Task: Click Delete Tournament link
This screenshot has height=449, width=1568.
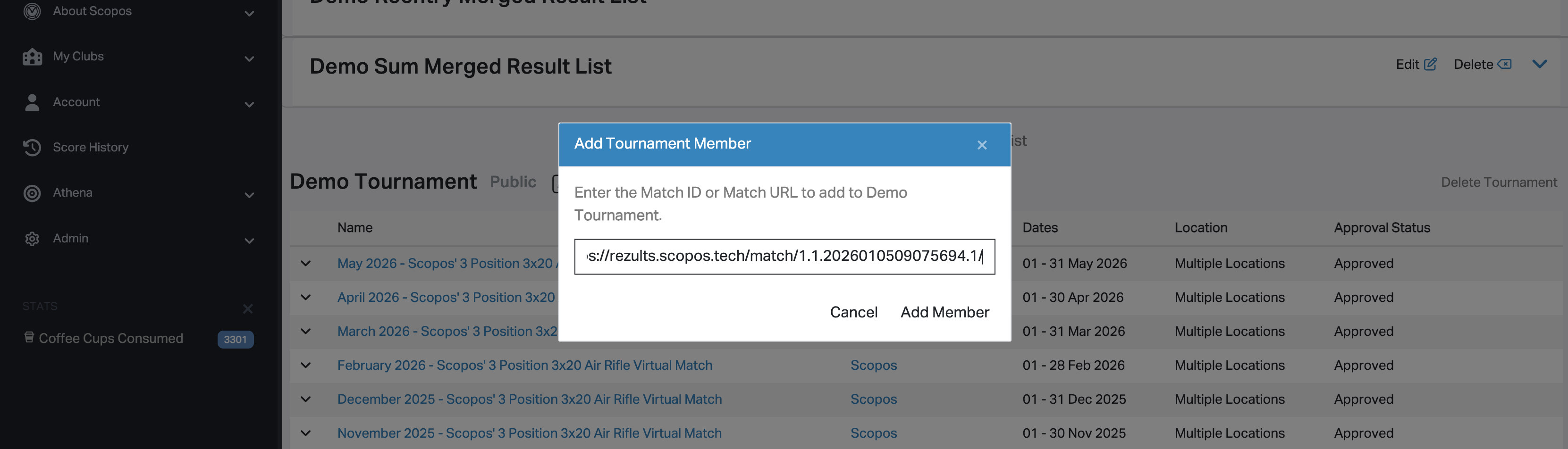Action: [1499, 182]
